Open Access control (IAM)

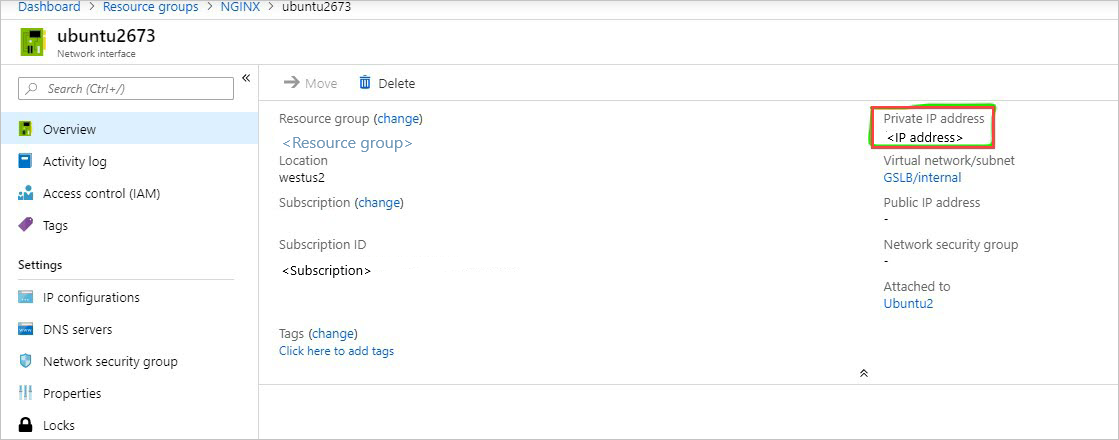[129, 193]
